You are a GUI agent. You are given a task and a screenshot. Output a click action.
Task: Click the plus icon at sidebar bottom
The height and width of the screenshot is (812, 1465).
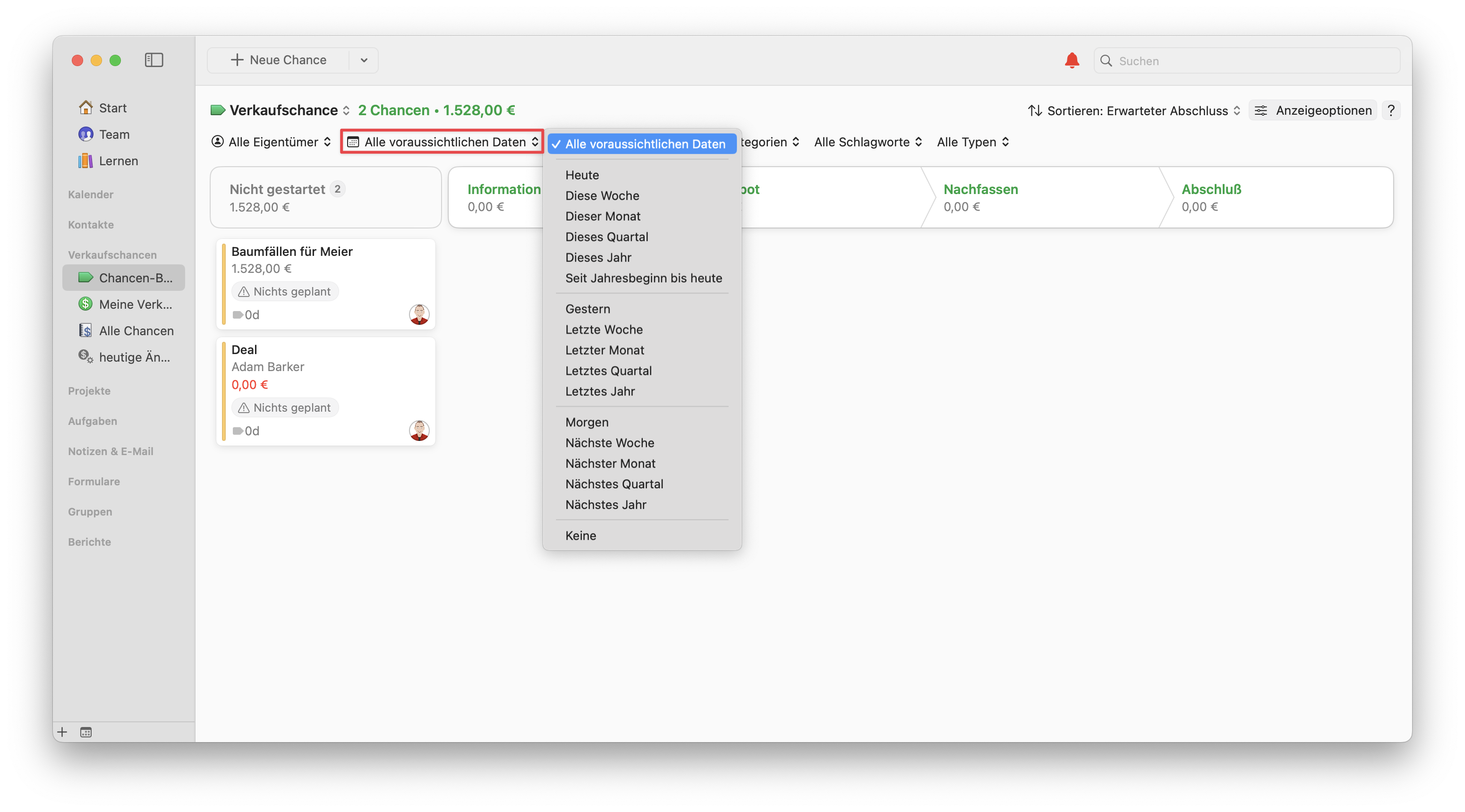click(x=62, y=732)
